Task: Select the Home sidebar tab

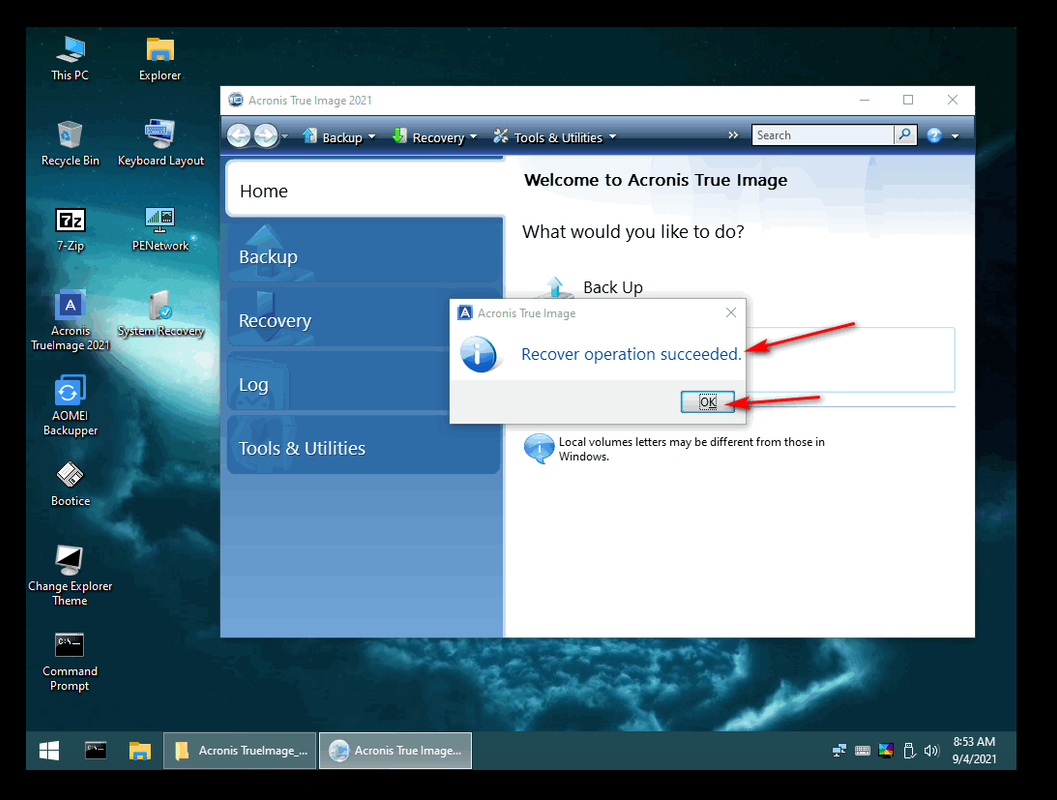Action: pos(365,189)
